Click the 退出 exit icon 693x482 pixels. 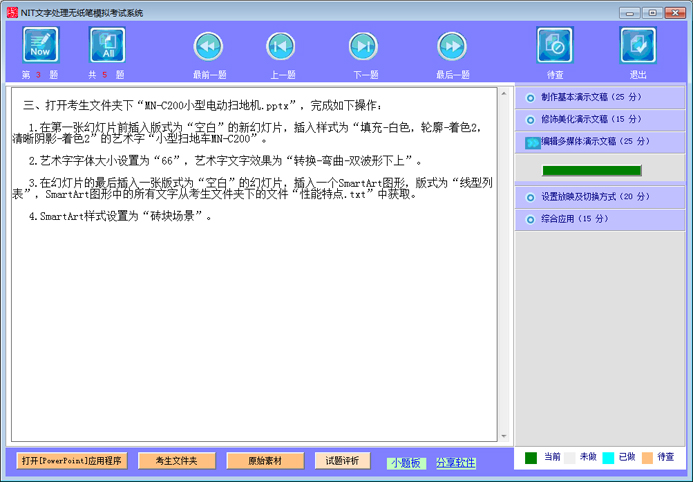click(637, 45)
